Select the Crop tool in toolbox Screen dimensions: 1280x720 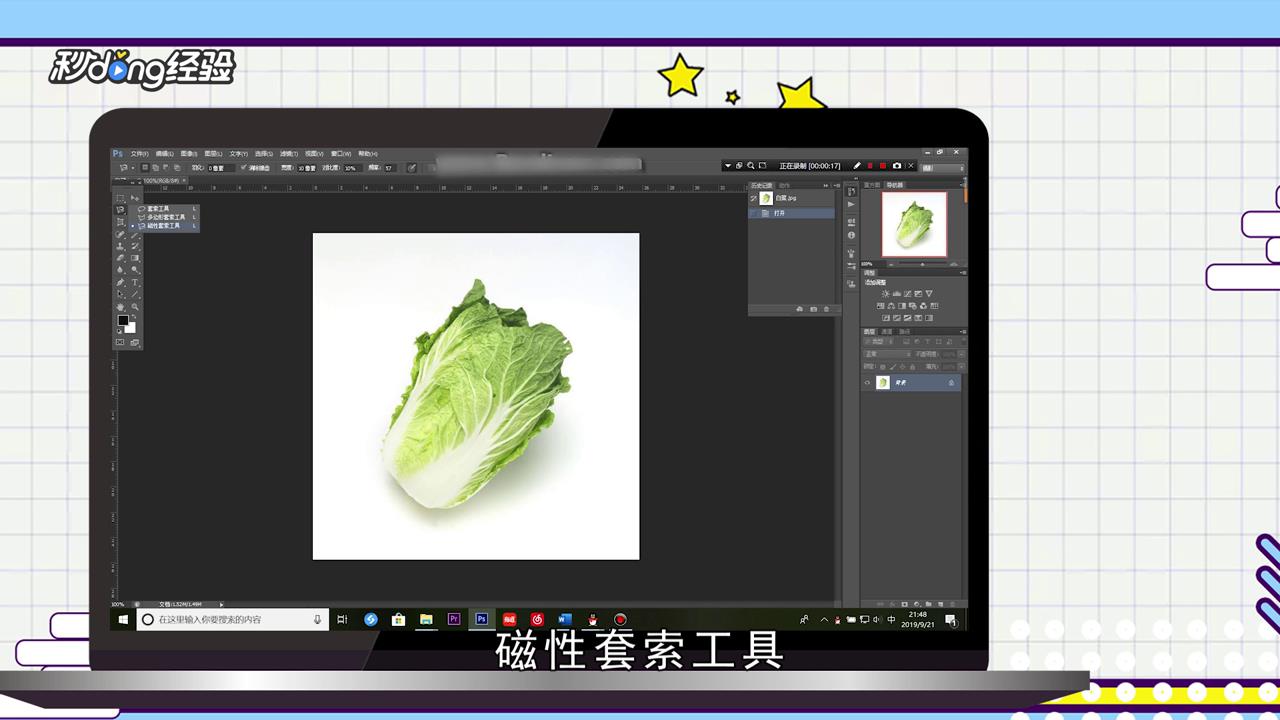[120, 222]
